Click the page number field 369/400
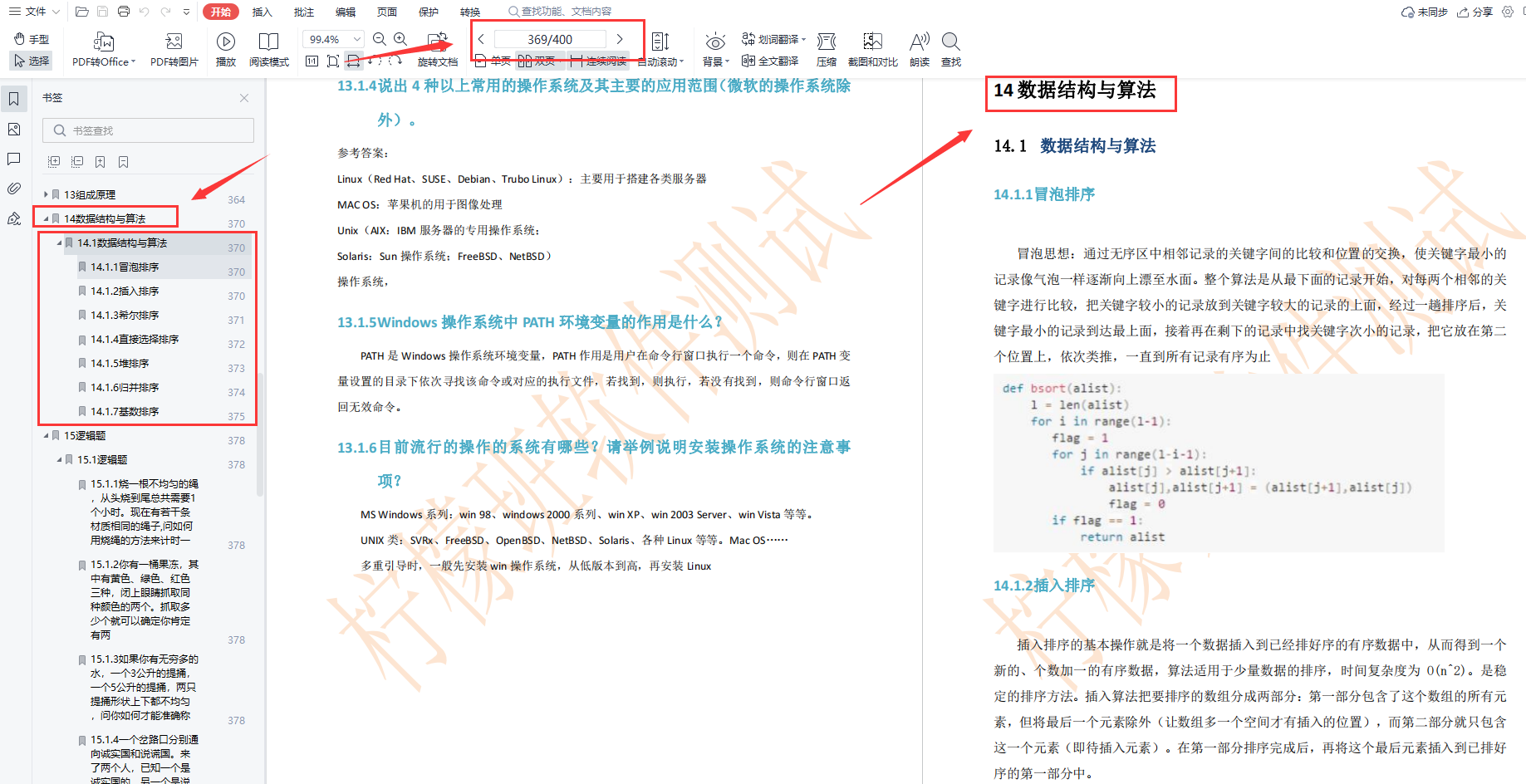 (550, 39)
